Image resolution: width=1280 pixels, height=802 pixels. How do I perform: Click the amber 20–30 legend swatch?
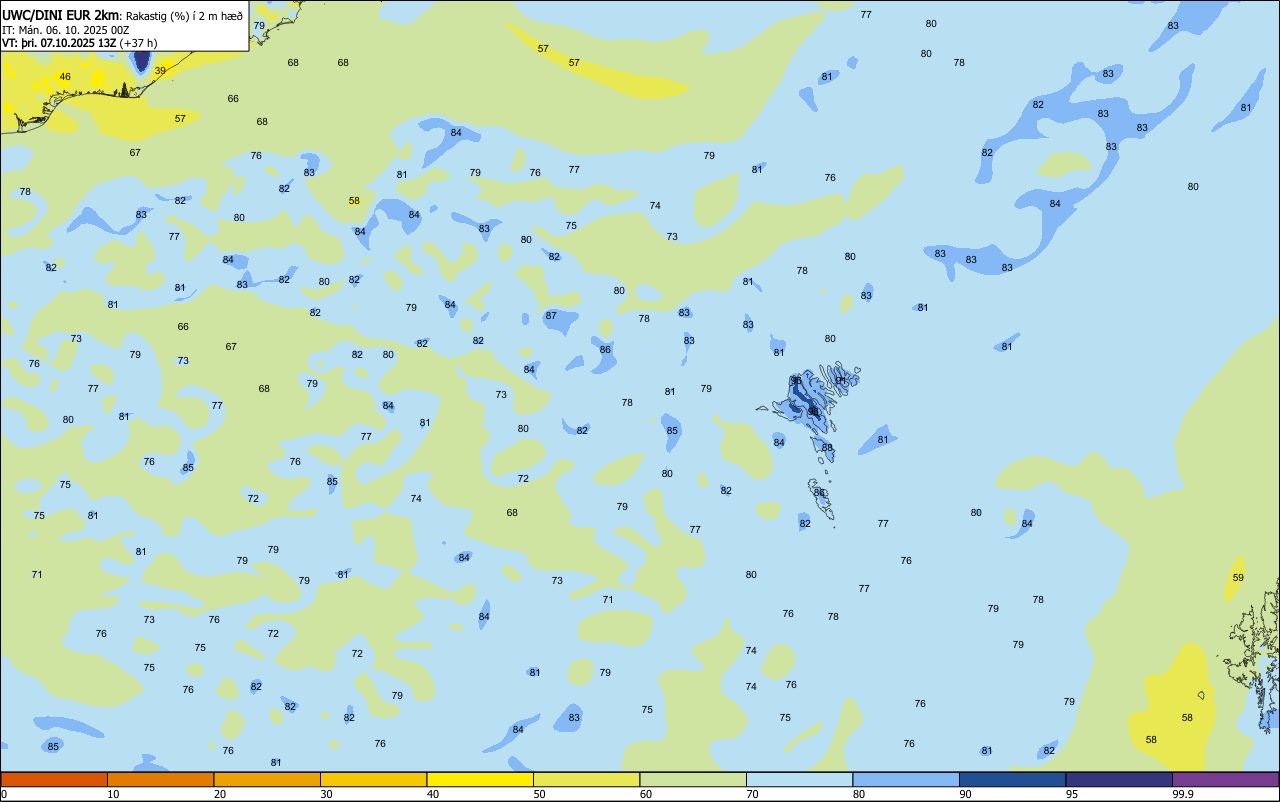(x=267, y=779)
